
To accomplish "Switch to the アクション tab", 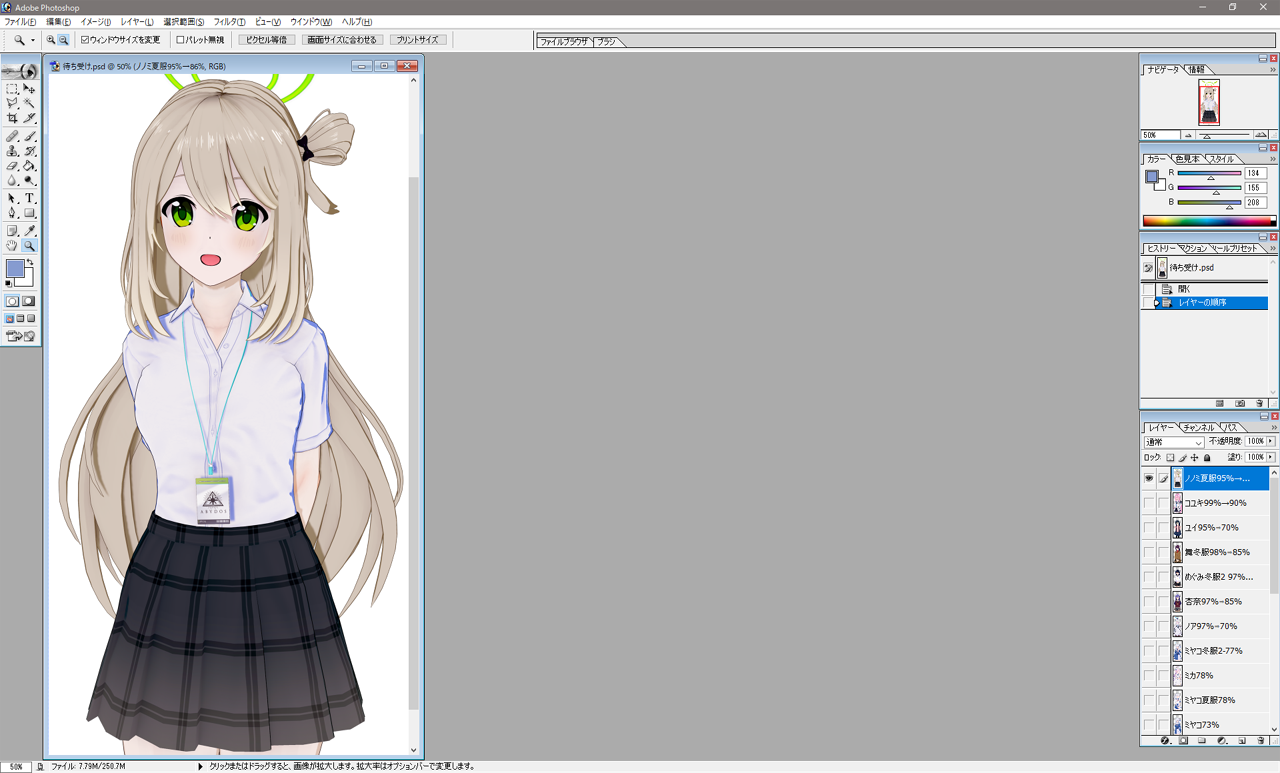I will (x=1194, y=248).
